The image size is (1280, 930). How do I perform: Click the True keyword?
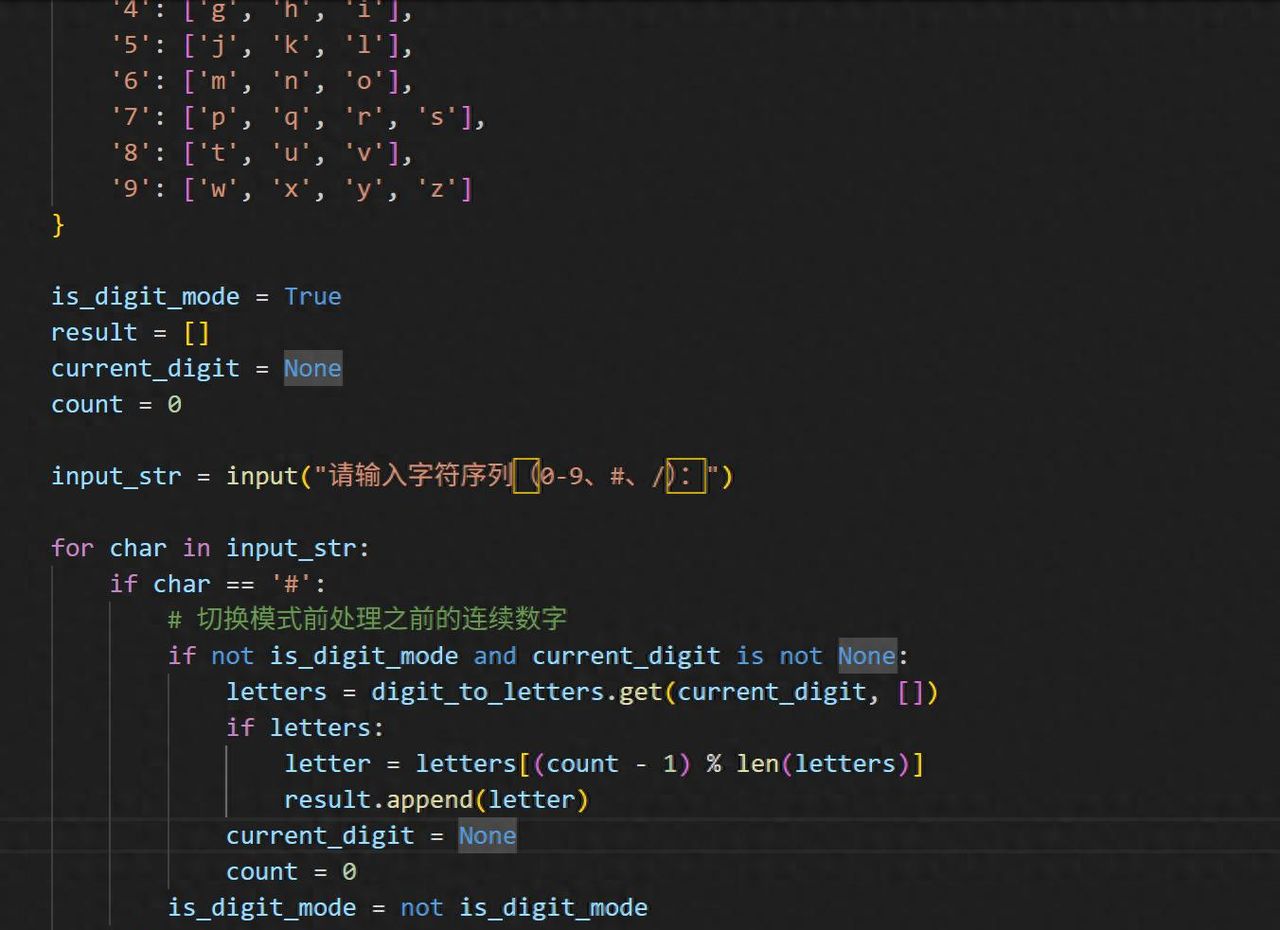click(312, 296)
